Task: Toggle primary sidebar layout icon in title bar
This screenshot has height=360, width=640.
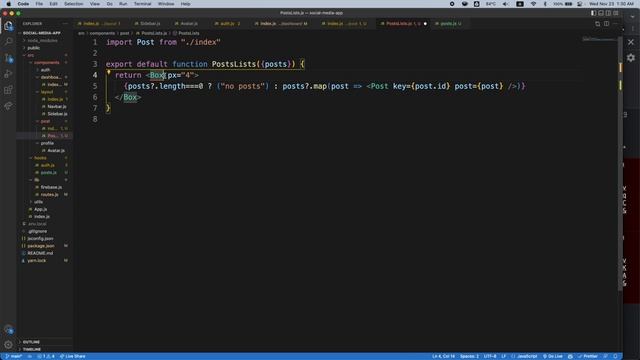Action: [593, 13]
